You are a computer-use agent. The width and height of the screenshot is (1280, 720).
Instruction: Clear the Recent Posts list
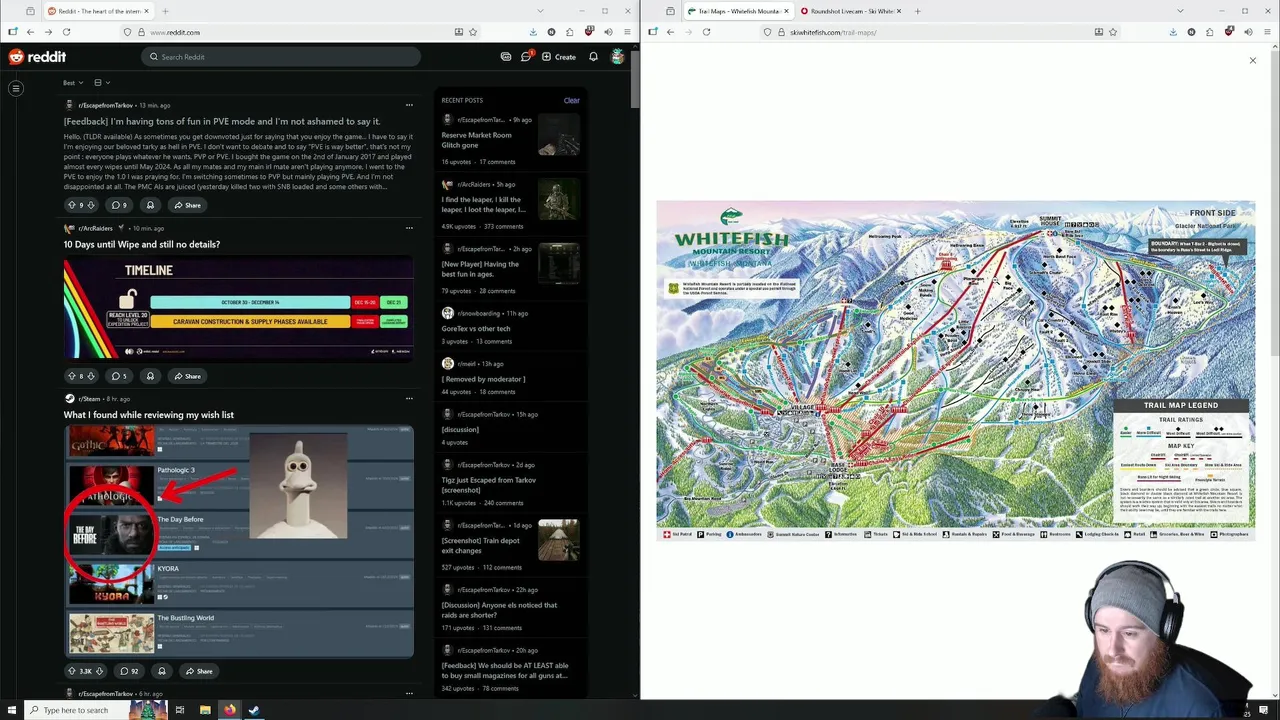coord(571,100)
